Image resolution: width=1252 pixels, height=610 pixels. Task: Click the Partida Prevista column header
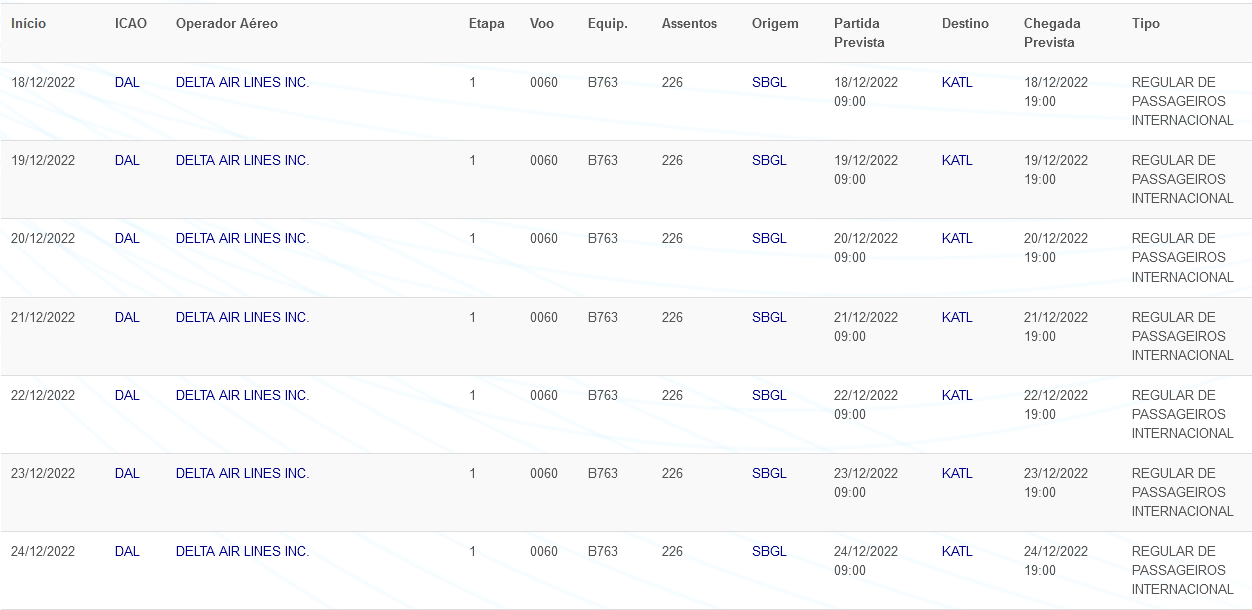(x=859, y=33)
